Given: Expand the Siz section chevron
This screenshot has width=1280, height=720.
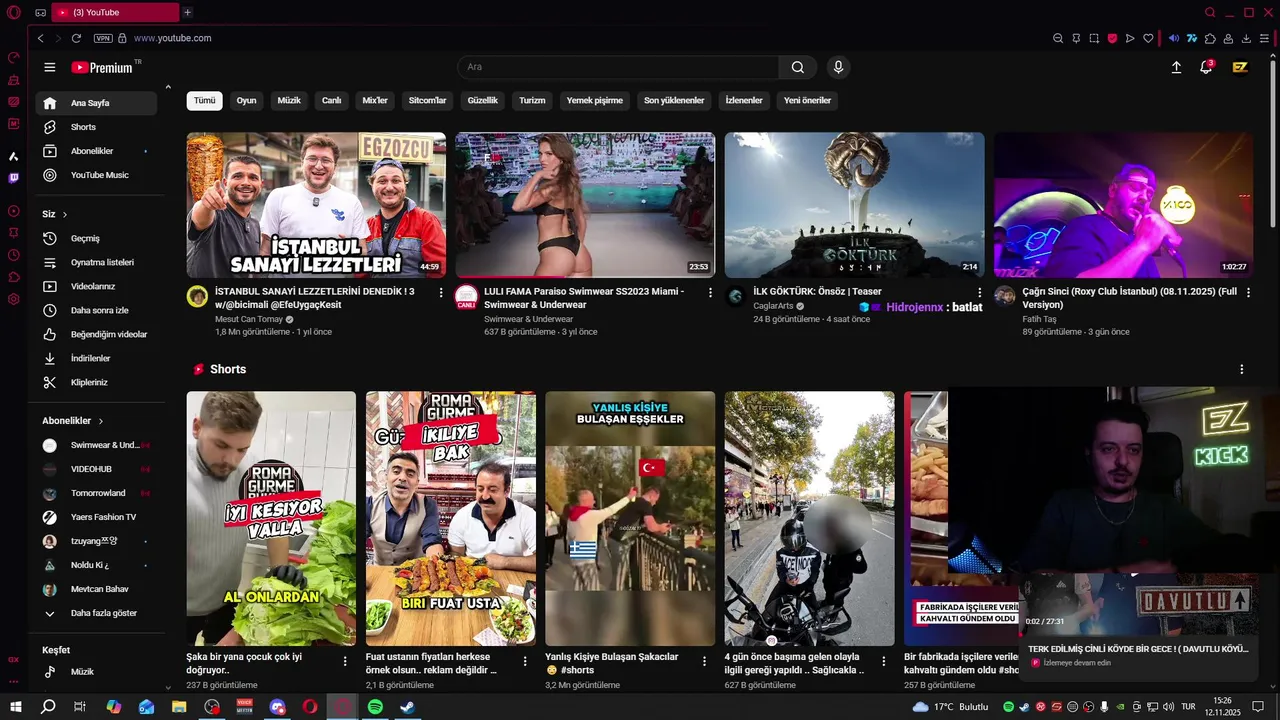Looking at the screenshot, I should tap(65, 214).
